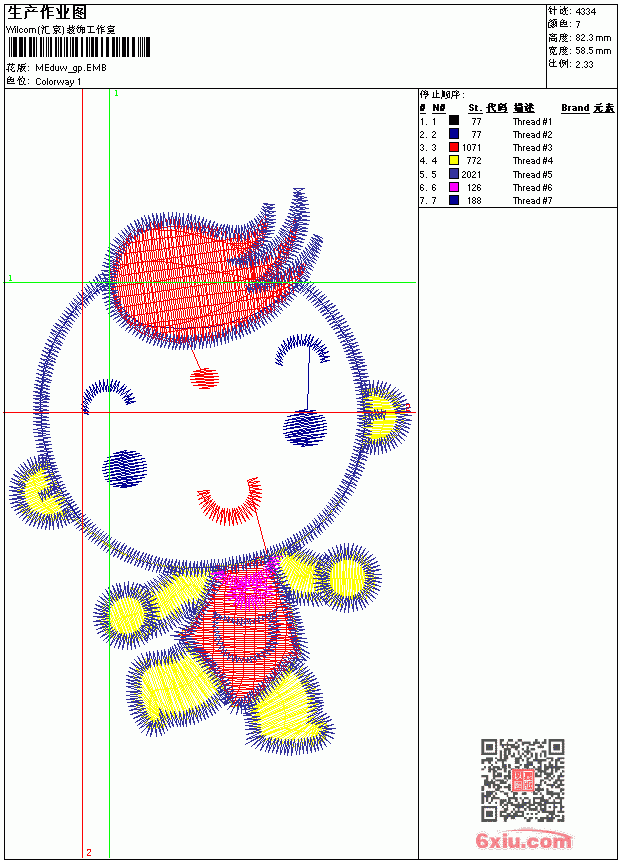
Task: Click the width value '58.5 mm'
Action: point(593,51)
